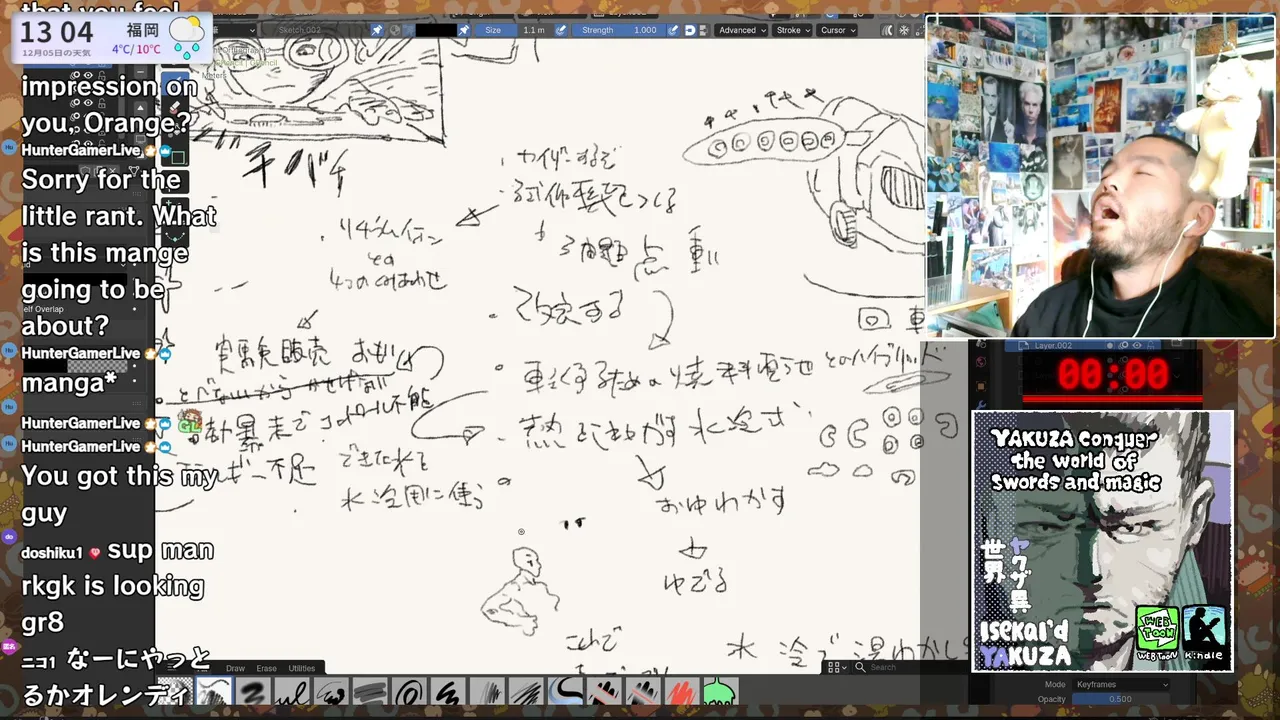Select the green slime-shaped brush thumbnail
The width and height of the screenshot is (1280, 720).
pyautogui.click(x=721, y=692)
